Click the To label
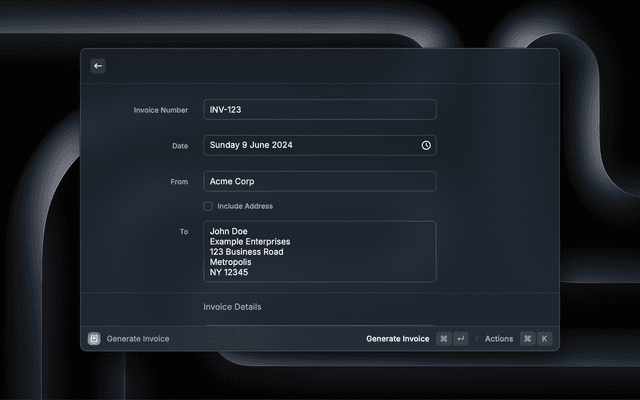The image size is (640, 400). tap(183, 232)
